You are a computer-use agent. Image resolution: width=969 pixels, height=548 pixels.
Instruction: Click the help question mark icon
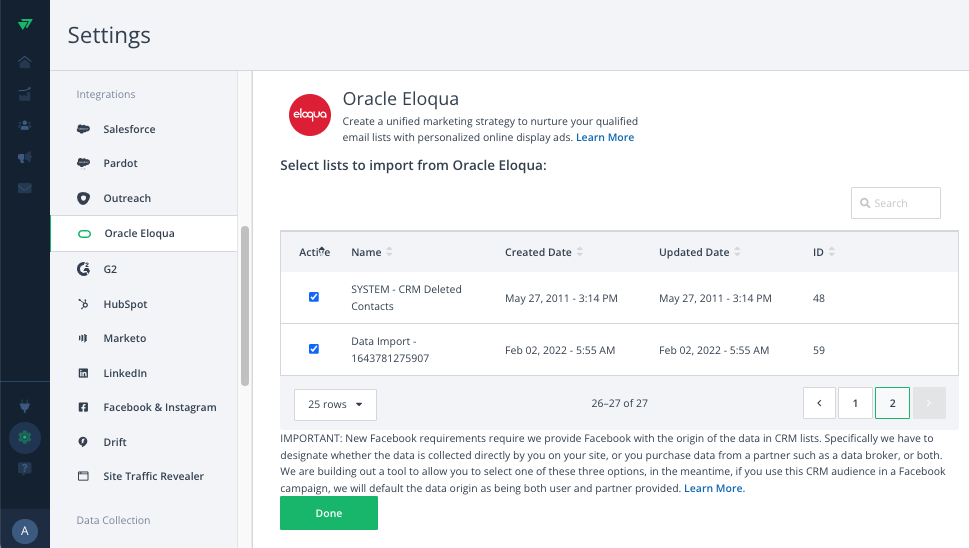pos(24,468)
